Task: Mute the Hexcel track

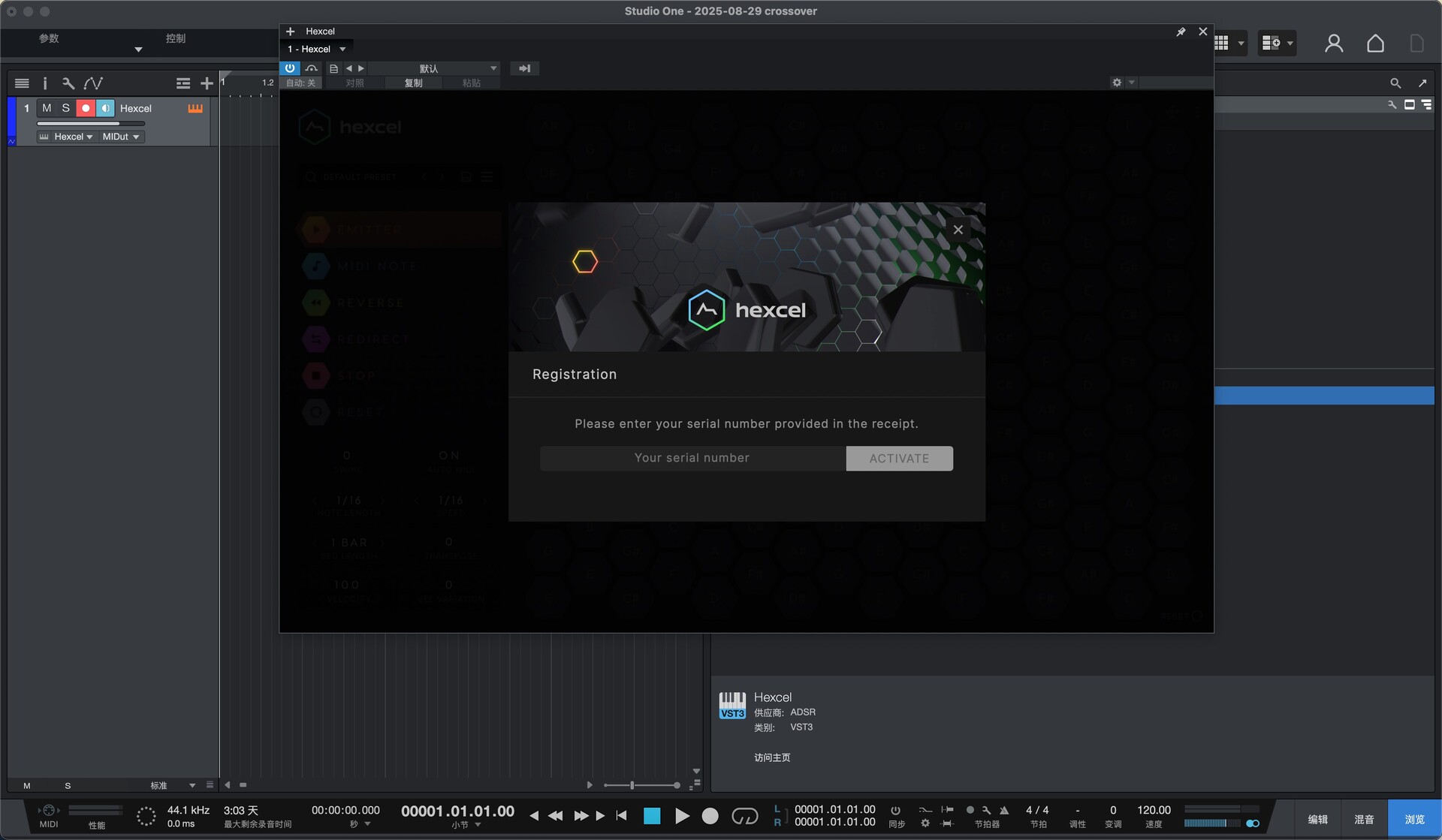Action: (x=47, y=109)
